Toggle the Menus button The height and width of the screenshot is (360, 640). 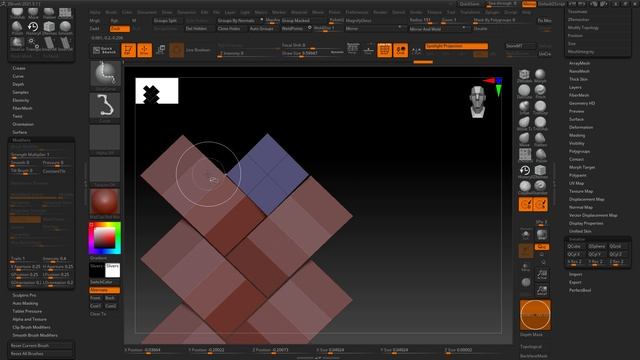click(x=529, y=4)
